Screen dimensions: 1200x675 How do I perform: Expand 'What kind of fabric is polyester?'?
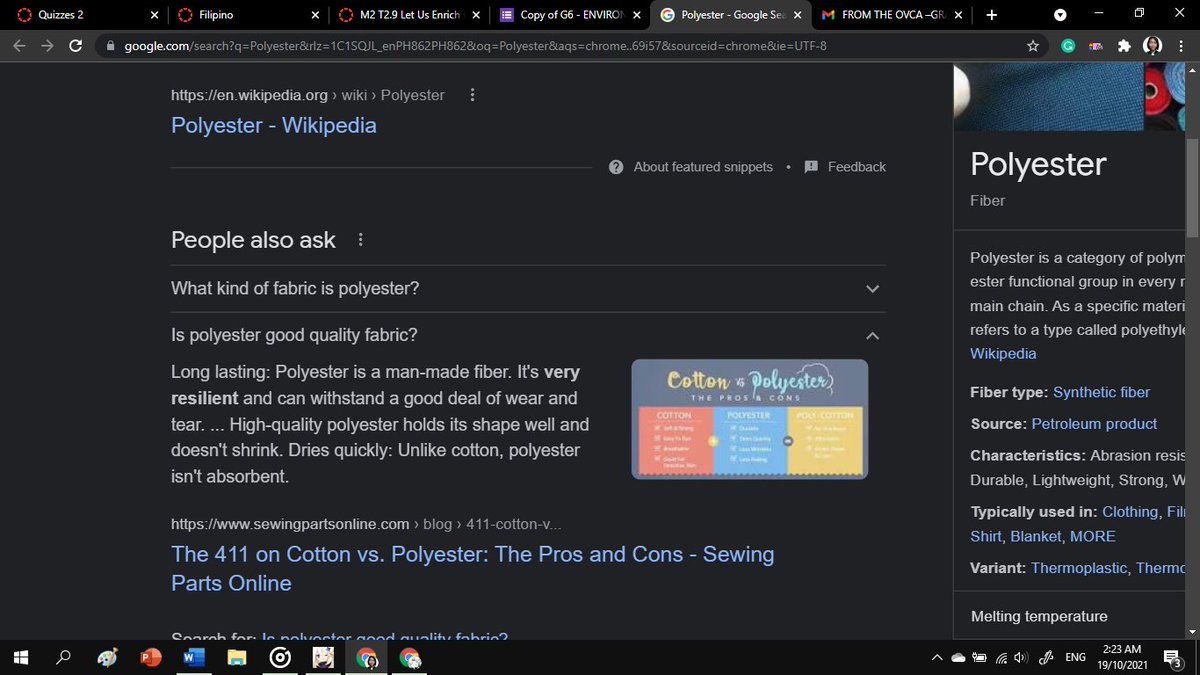(528, 288)
